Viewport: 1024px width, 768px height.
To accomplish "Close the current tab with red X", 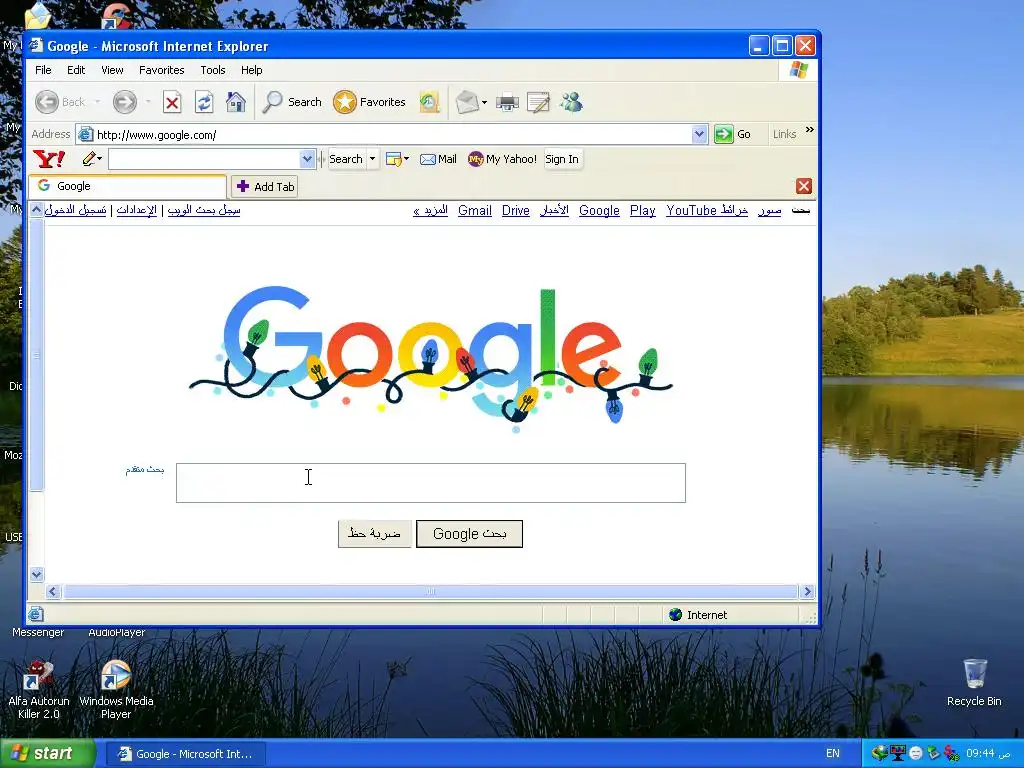I will (803, 186).
